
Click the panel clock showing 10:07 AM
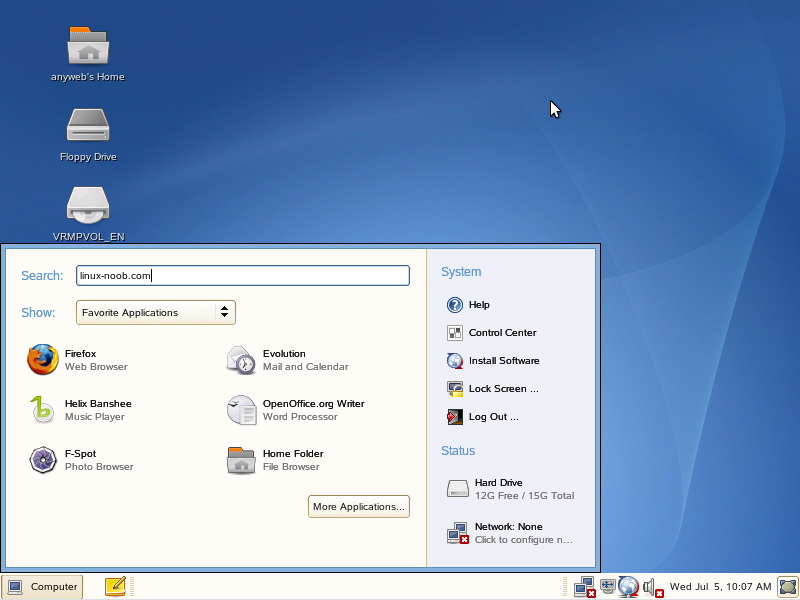(x=720, y=587)
